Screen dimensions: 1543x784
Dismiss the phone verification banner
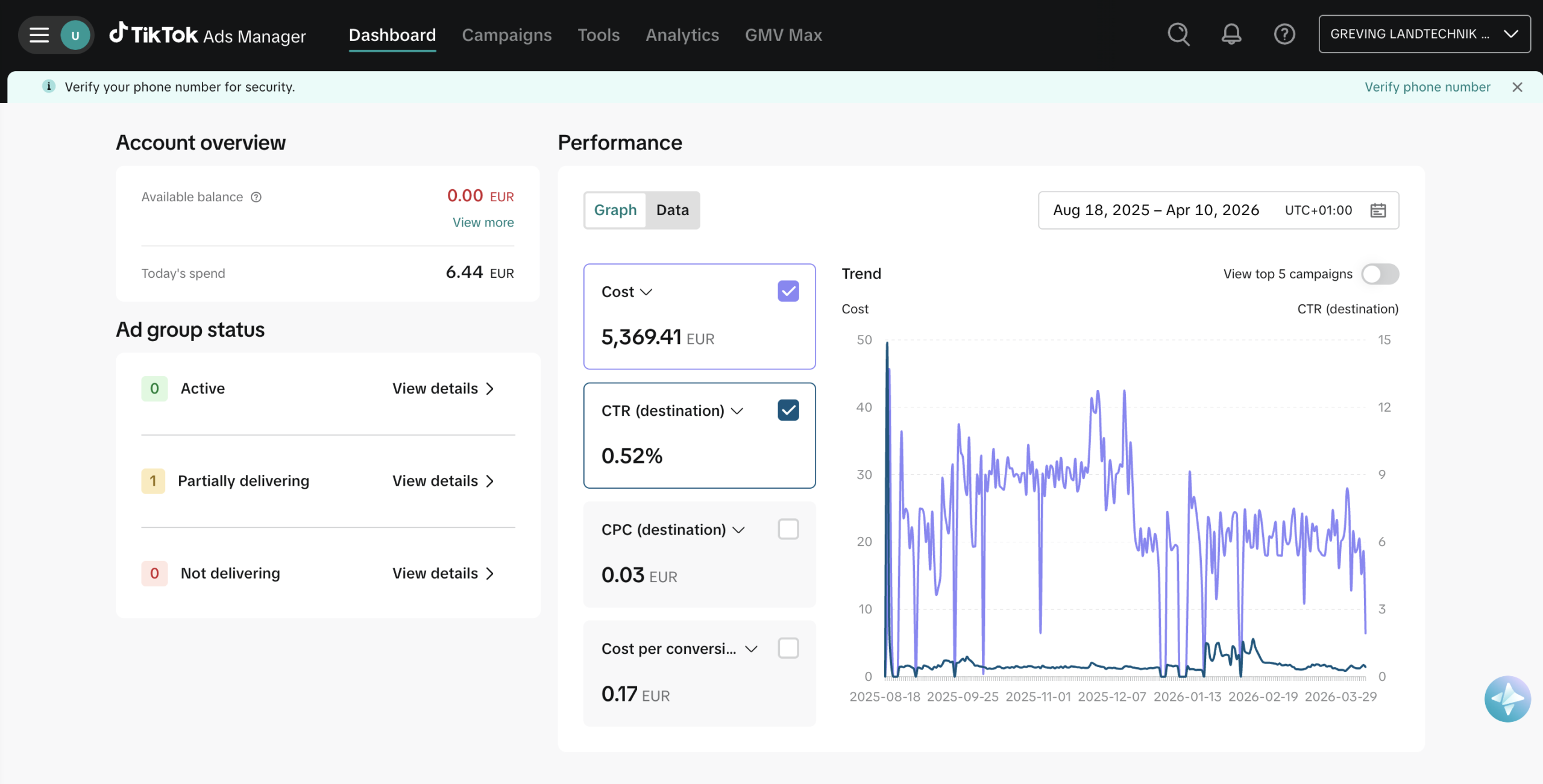[x=1517, y=87]
